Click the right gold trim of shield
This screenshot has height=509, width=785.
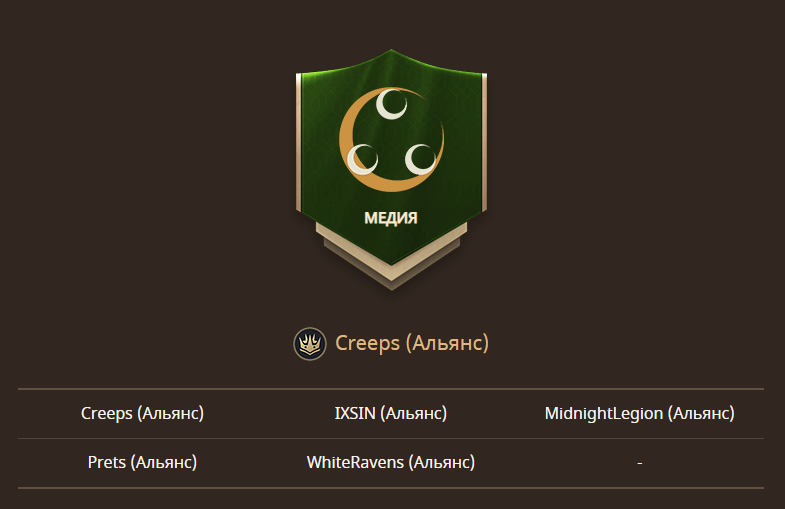(x=485, y=142)
